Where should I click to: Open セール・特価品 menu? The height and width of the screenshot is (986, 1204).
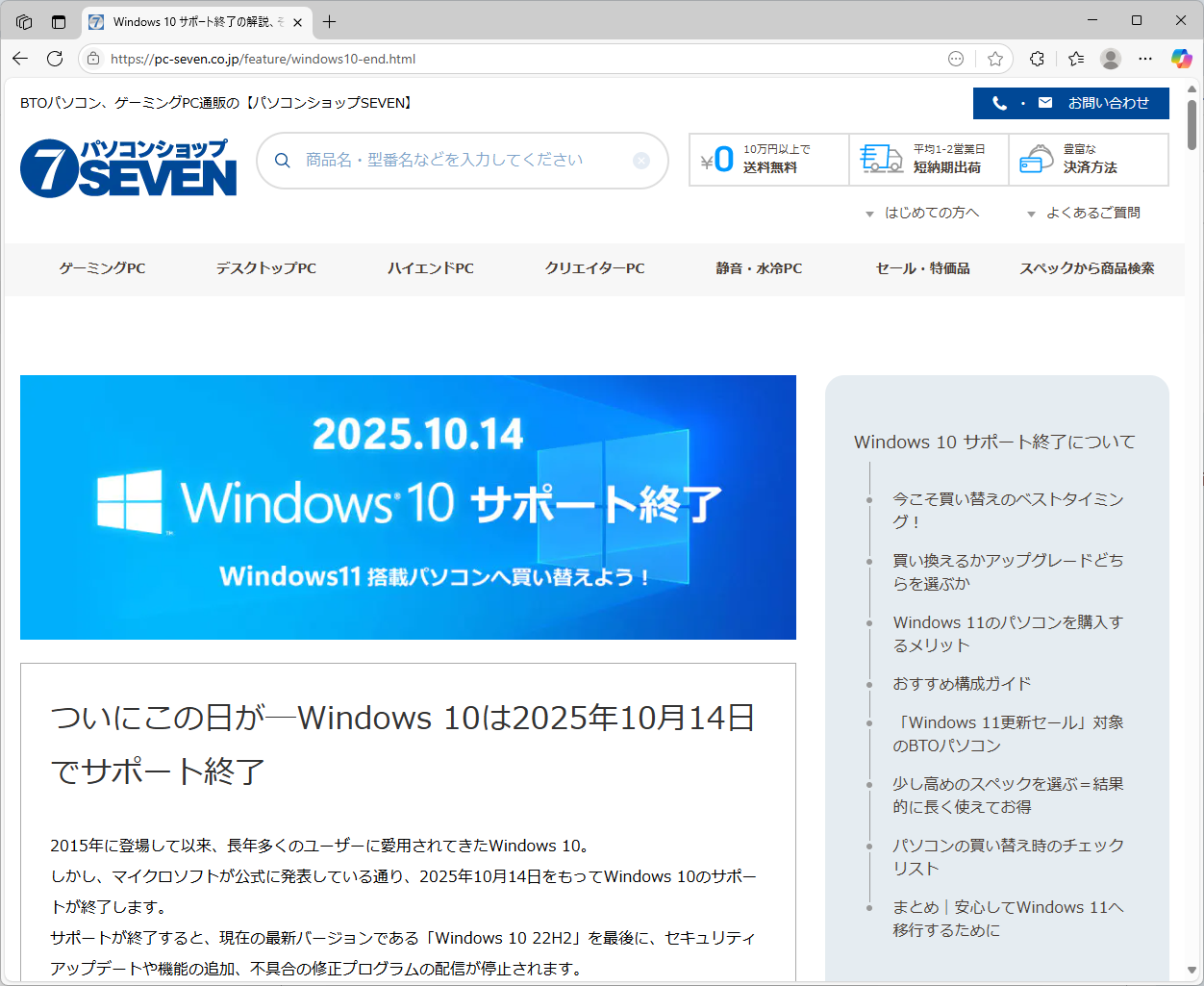(923, 268)
